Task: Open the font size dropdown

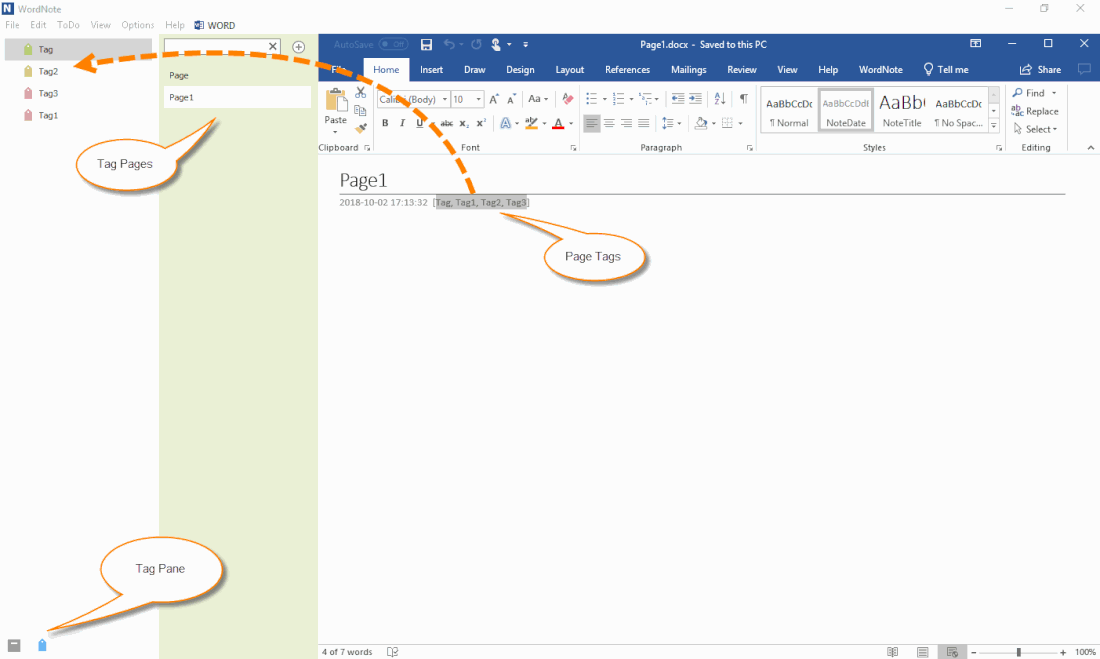Action: coord(478,99)
